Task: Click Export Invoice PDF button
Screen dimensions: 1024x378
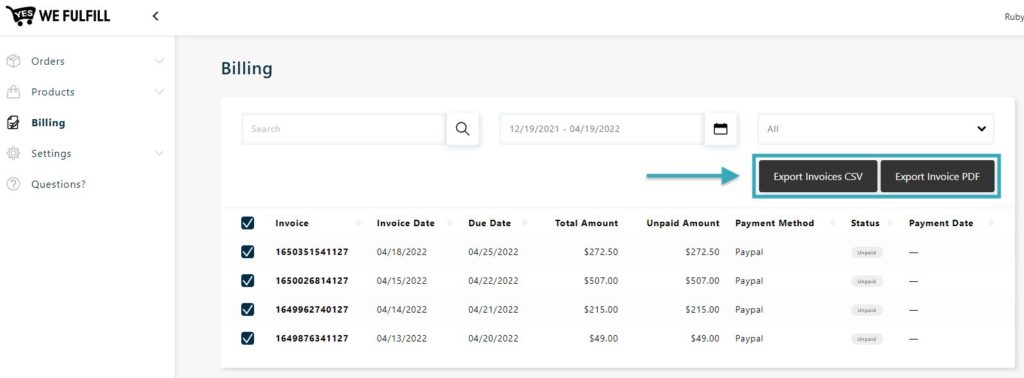Action: pyautogui.click(x=937, y=176)
